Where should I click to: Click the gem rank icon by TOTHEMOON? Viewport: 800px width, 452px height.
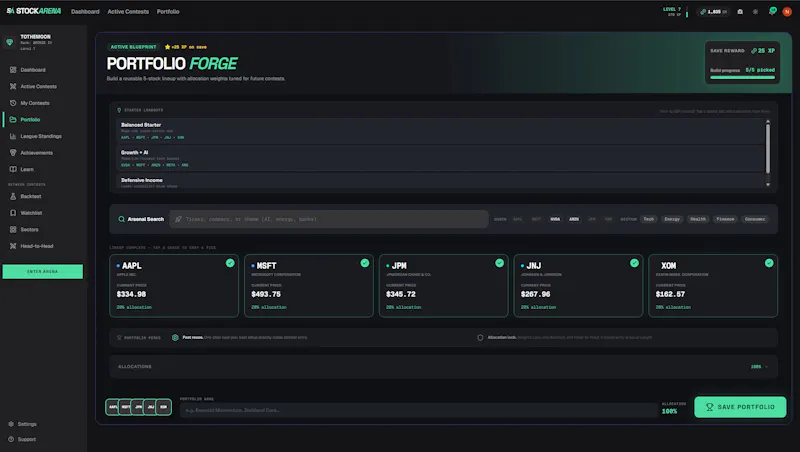[x=10, y=42]
